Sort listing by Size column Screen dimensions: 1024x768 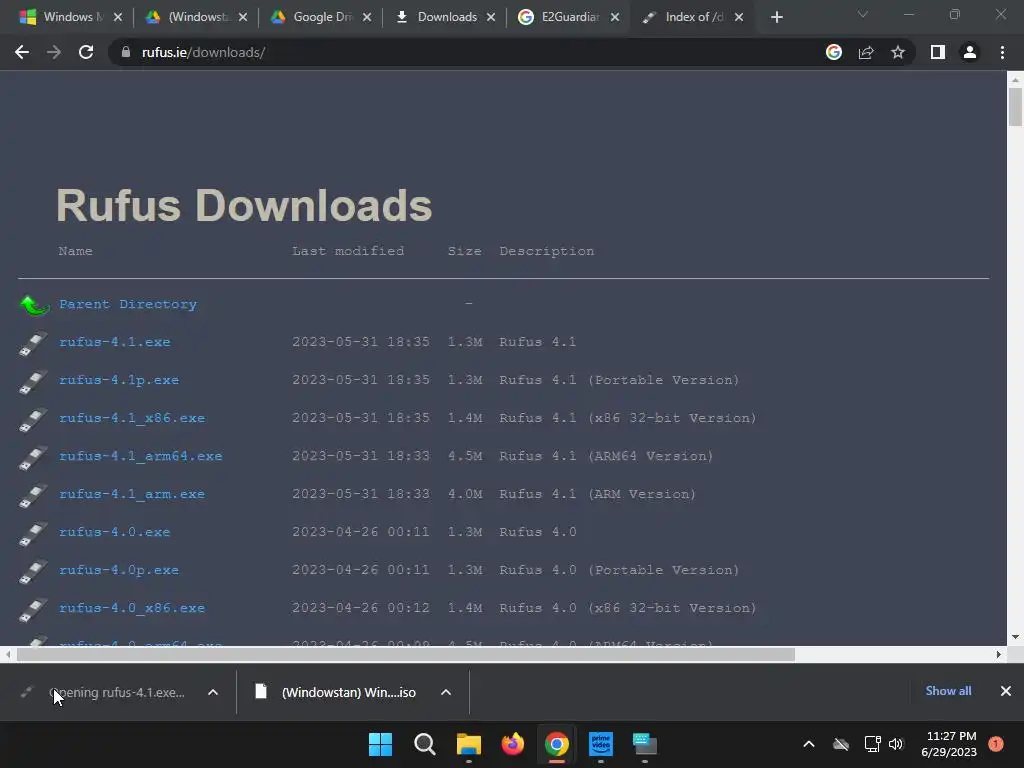pyautogui.click(x=464, y=251)
